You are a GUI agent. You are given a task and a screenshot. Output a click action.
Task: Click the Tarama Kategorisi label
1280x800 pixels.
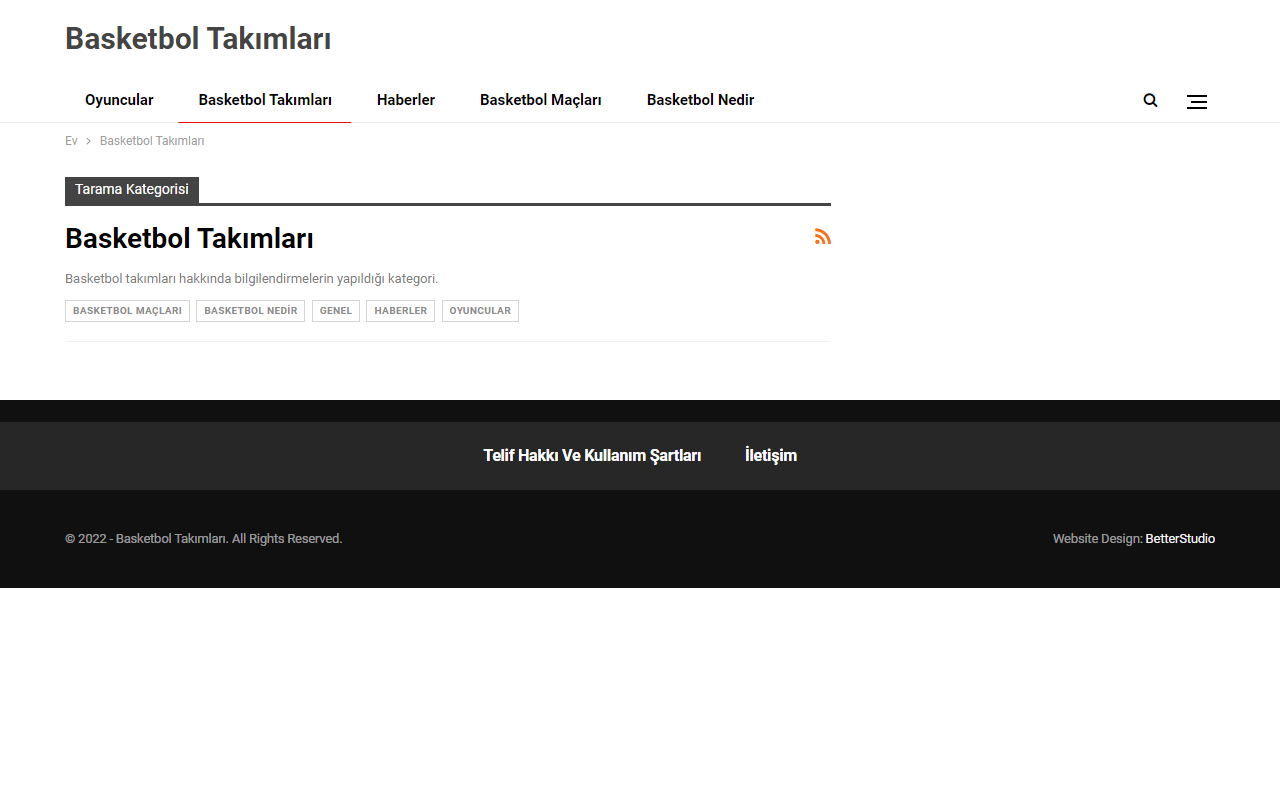(x=132, y=190)
